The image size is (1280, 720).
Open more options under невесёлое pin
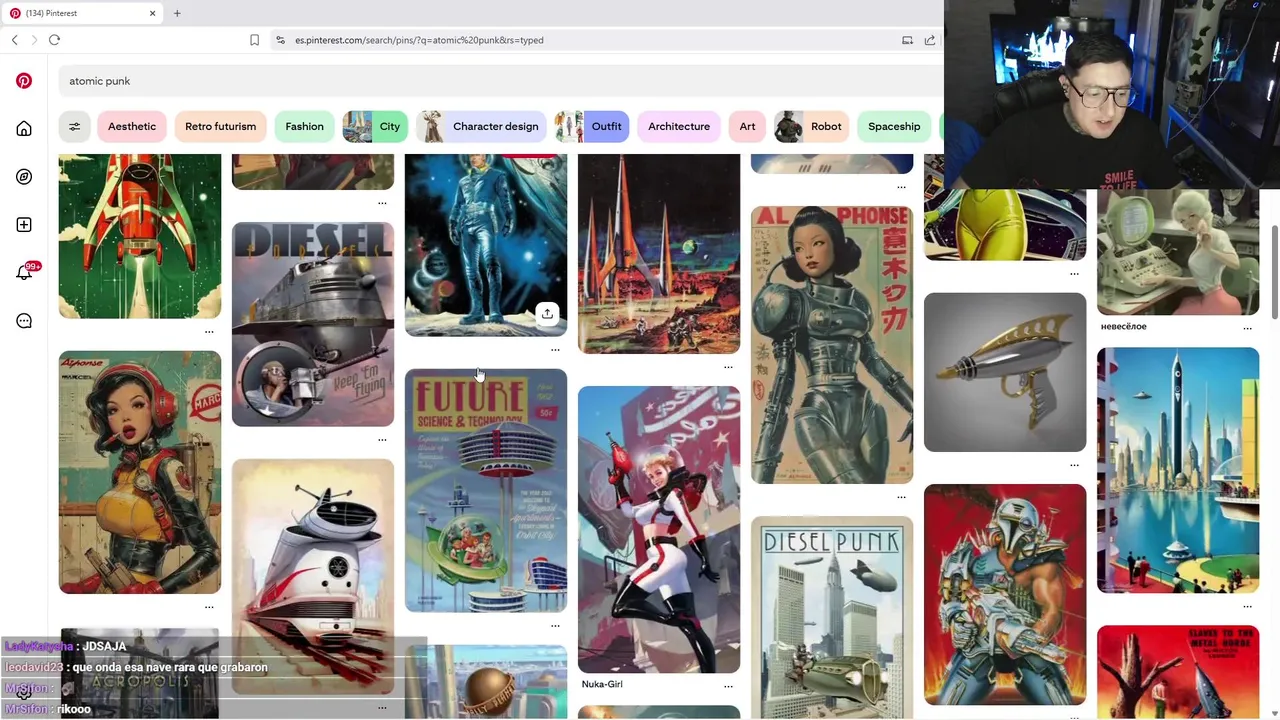pos(1247,328)
